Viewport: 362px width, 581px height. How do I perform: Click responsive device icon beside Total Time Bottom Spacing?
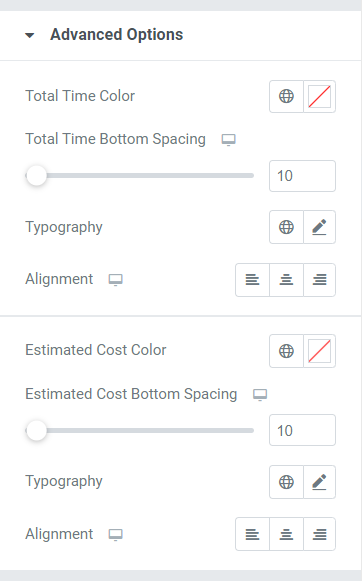229,140
